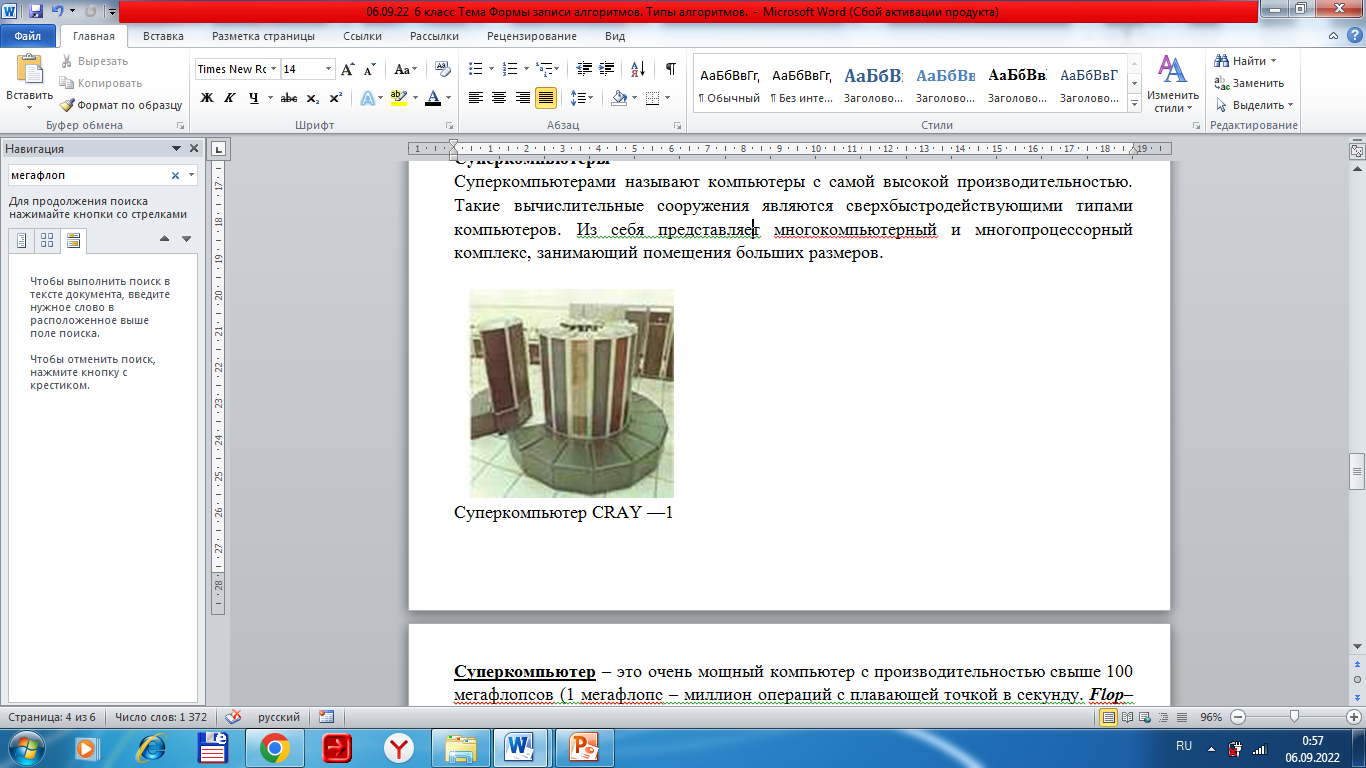The height and width of the screenshot is (768, 1366).
Task: Toggle strikethrough formatting (abc)
Action: tap(289, 98)
